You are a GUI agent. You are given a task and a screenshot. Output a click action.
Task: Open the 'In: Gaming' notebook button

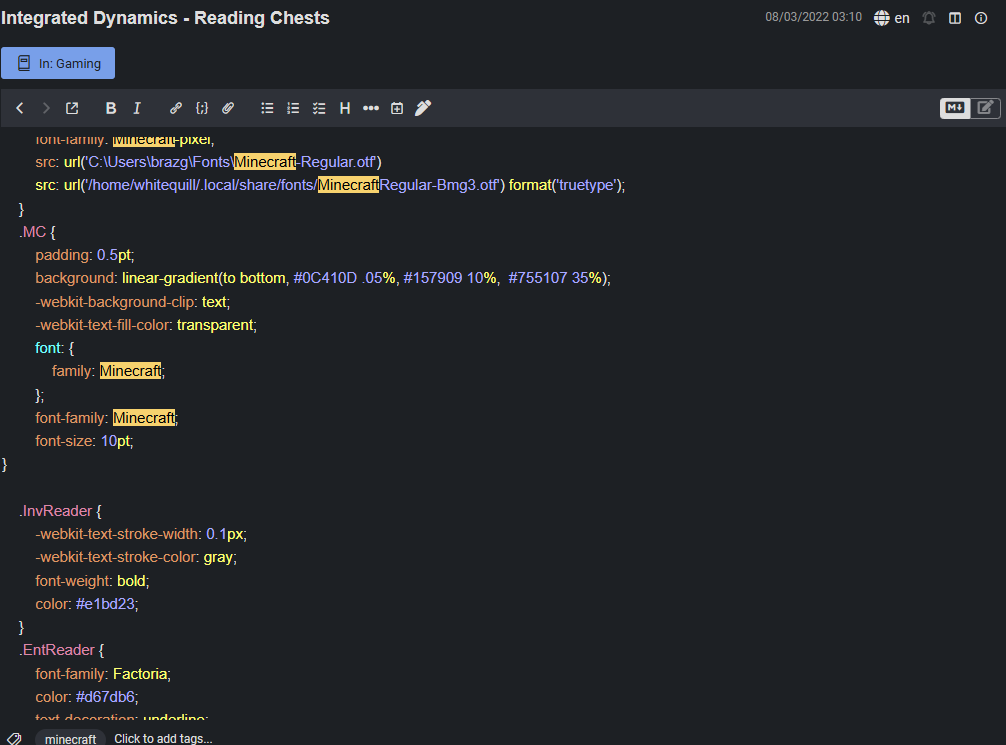coord(58,63)
